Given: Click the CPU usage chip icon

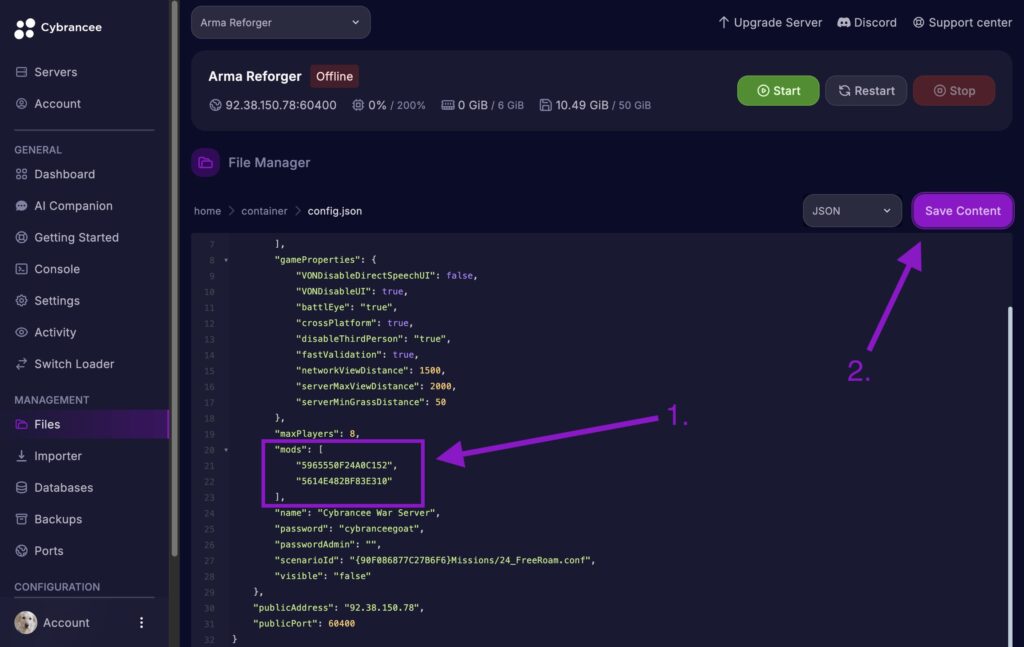Looking at the screenshot, I should coord(358,105).
